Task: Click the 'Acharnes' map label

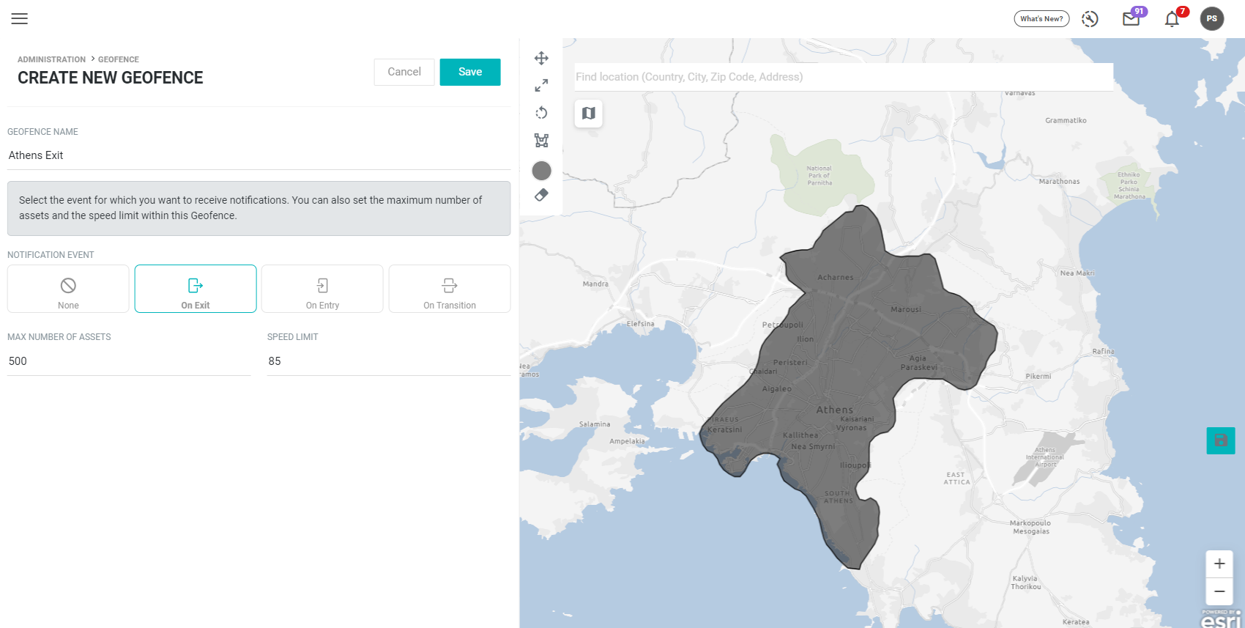Action: 835,277
